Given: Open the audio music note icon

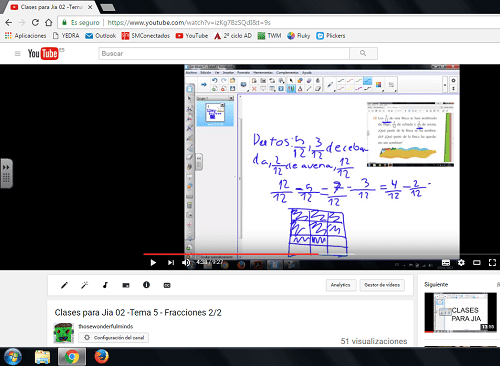Looking at the screenshot, I should 105,285.
